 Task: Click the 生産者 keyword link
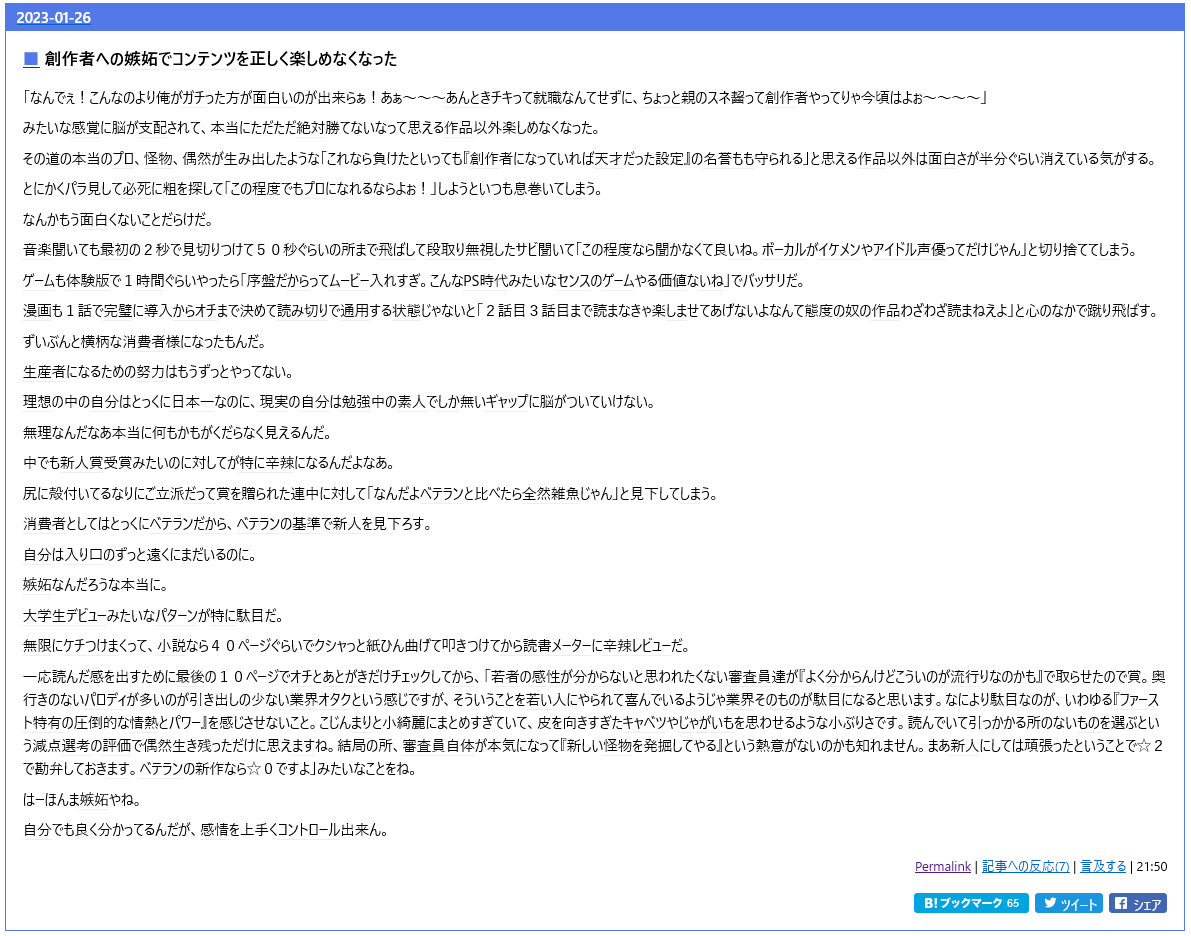pyautogui.click(x=43, y=372)
